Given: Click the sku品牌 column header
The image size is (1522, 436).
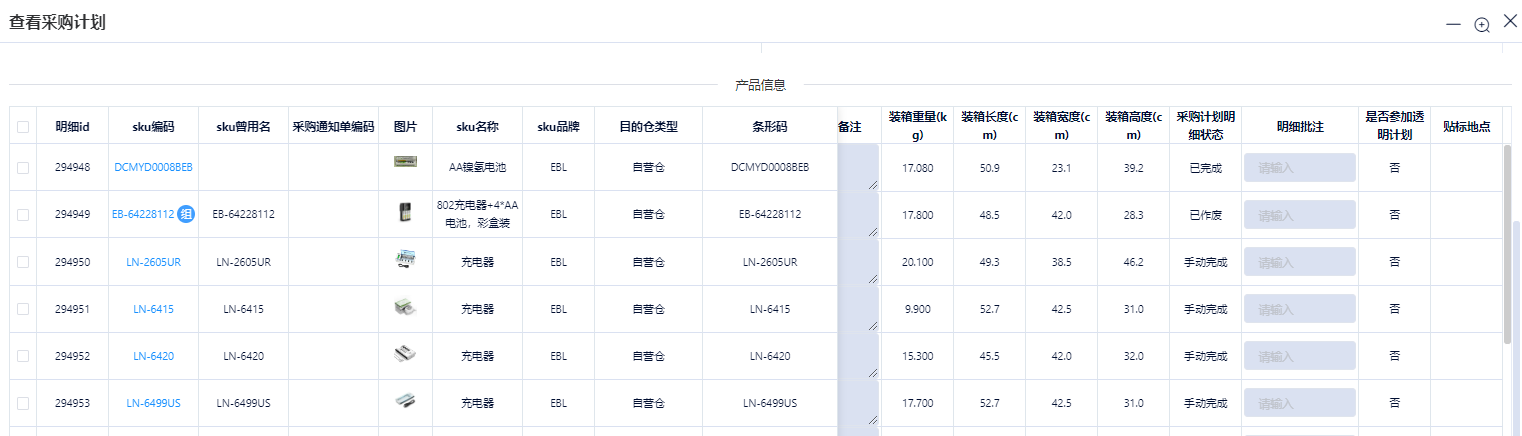Looking at the screenshot, I should (x=558, y=127).
